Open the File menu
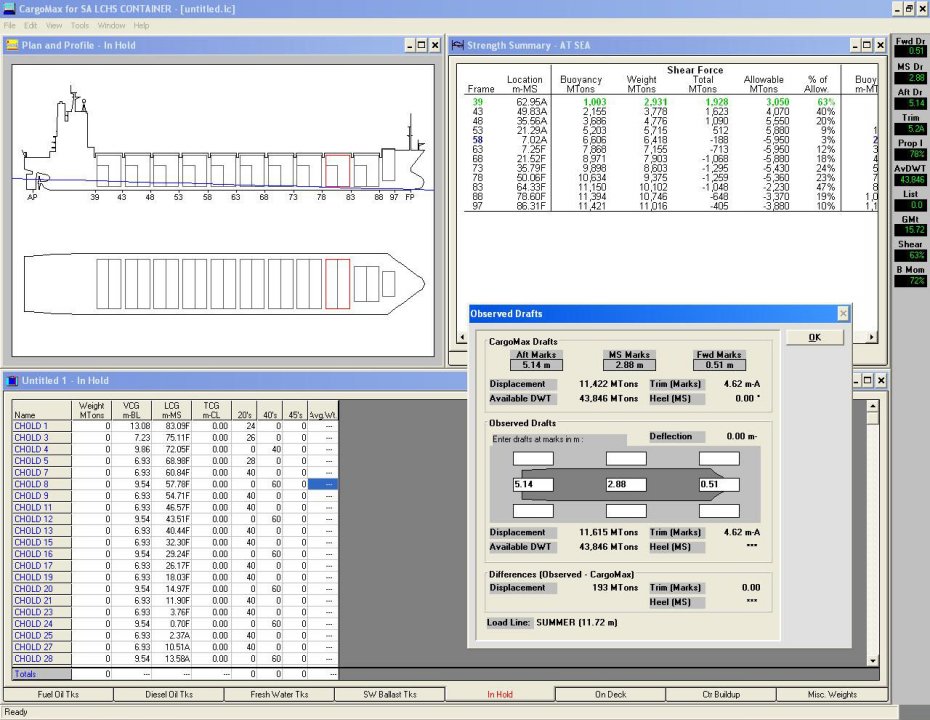This screenshot has height=720, width=930. pyautogui.click(x=9, y=26)
